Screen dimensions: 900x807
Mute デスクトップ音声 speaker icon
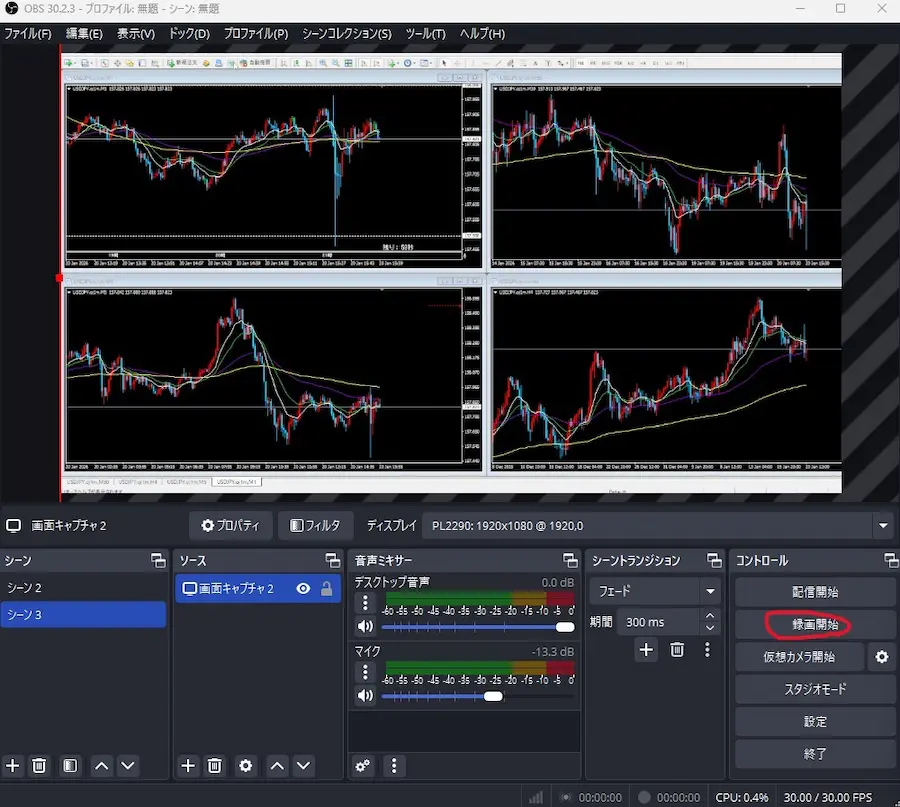pos(365,627)
